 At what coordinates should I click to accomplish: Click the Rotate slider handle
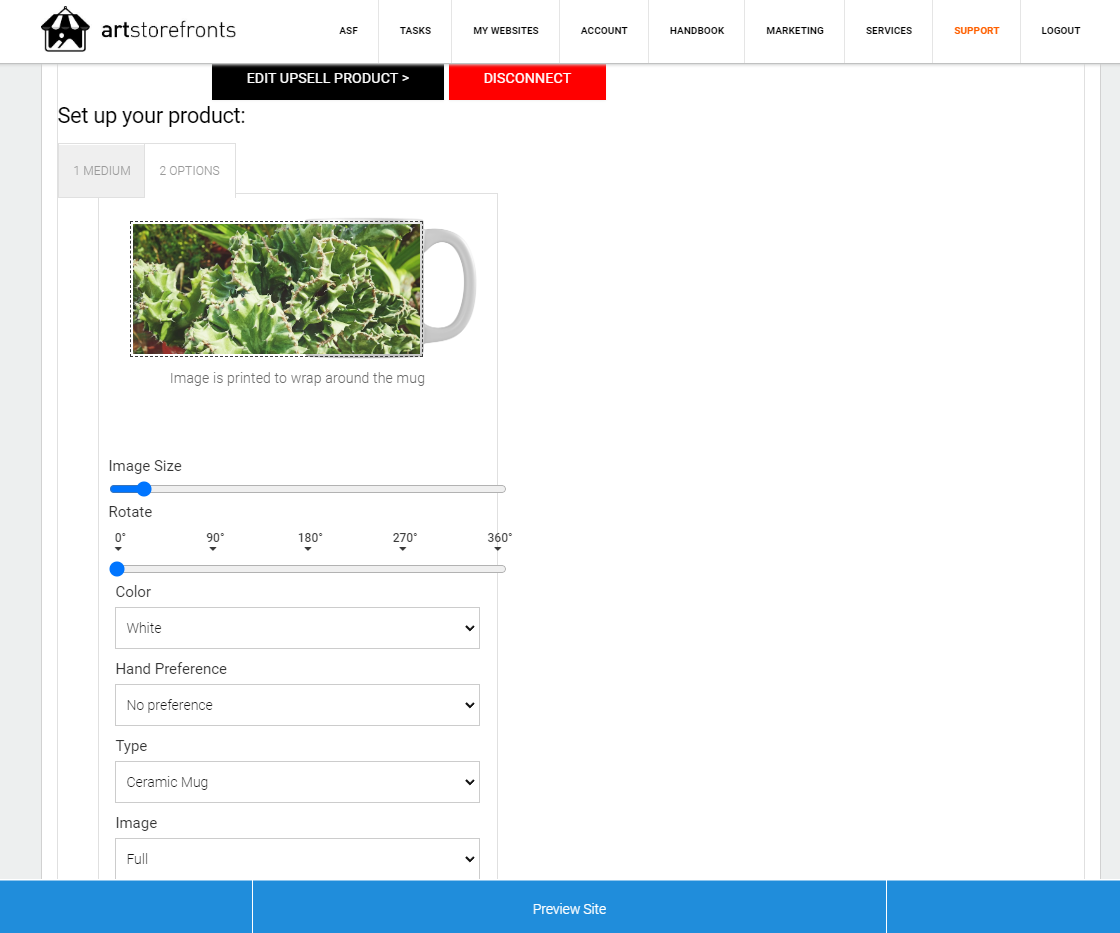(117, 569)
